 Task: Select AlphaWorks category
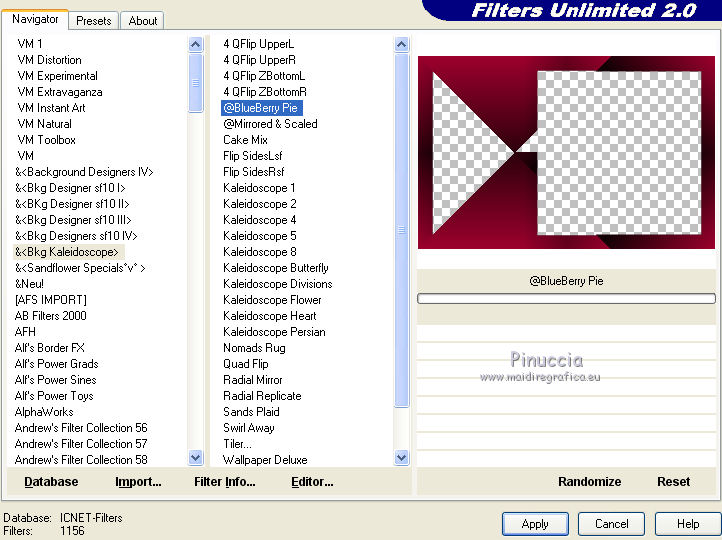[44, 412]
